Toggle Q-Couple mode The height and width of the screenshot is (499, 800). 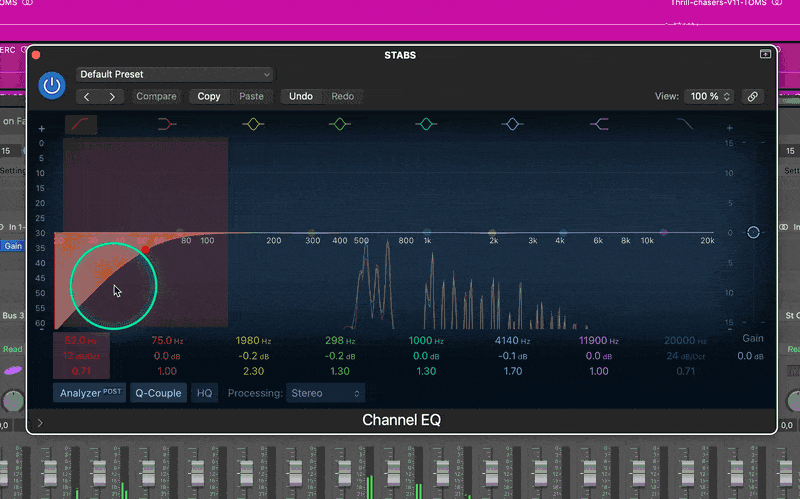tap(159, 393)
